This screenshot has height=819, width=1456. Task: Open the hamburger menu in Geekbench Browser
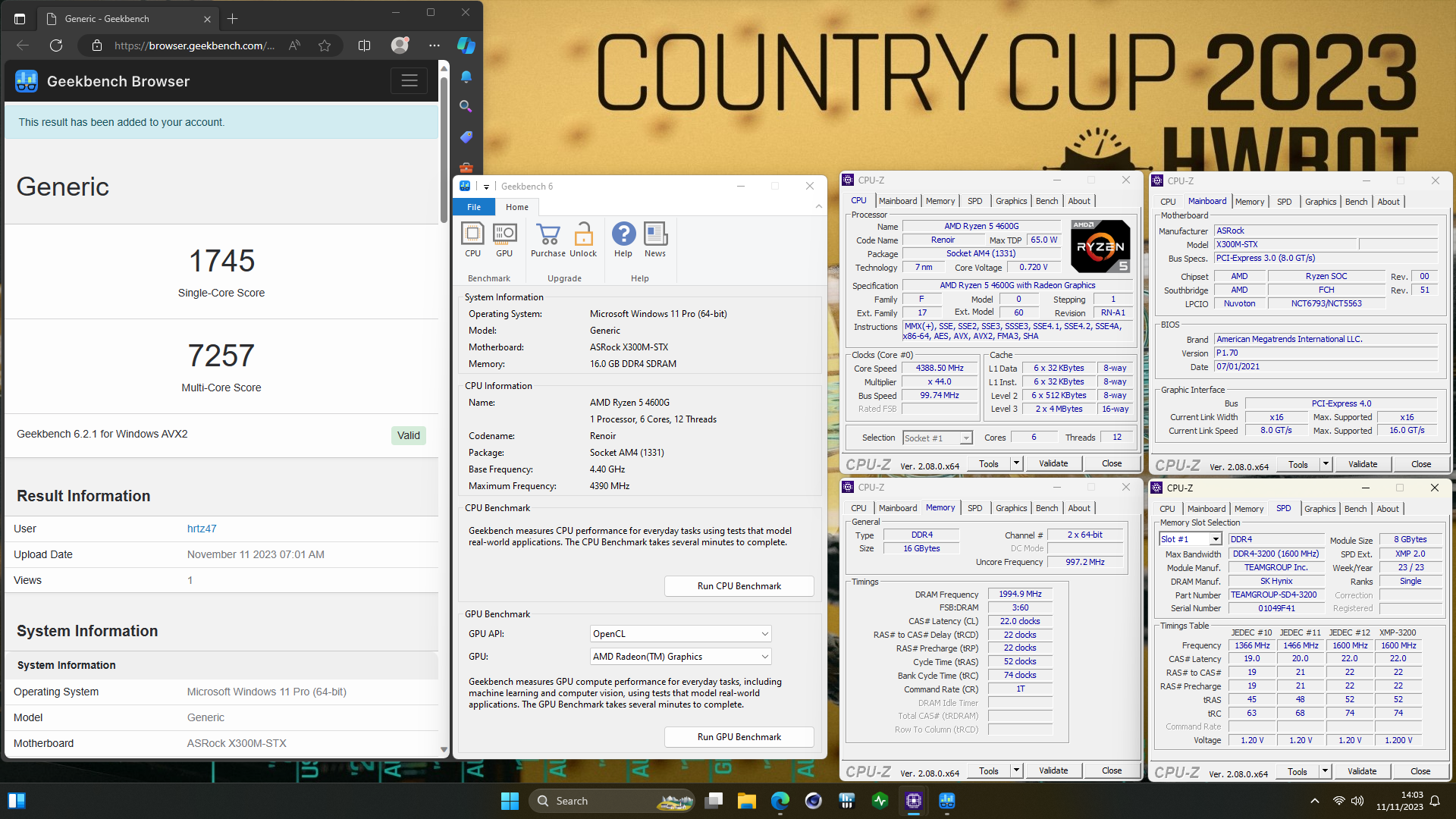point(409,80)
